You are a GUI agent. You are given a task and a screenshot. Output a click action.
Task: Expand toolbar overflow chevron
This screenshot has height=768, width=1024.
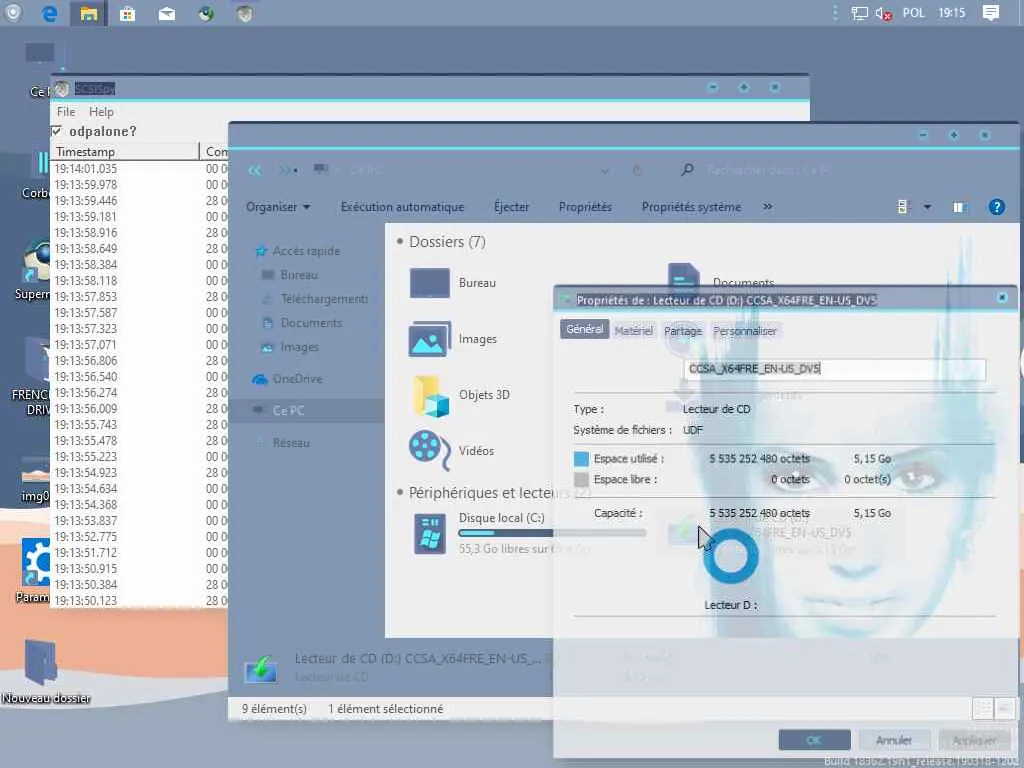tap(767, 206)
